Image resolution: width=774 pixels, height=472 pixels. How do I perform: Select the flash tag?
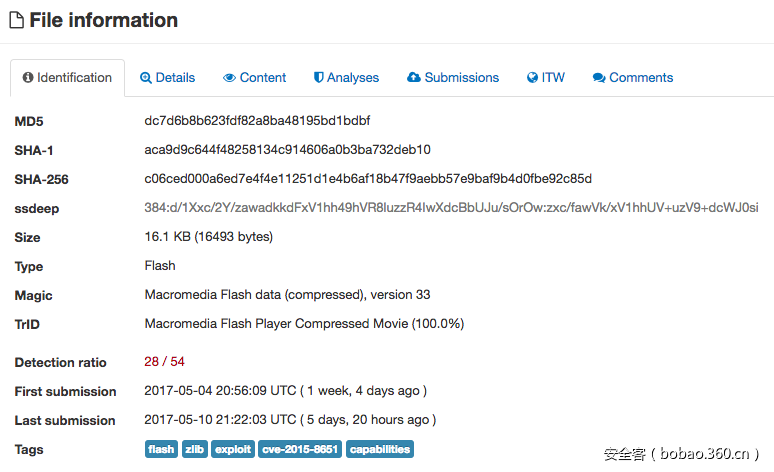coord(161,450)
